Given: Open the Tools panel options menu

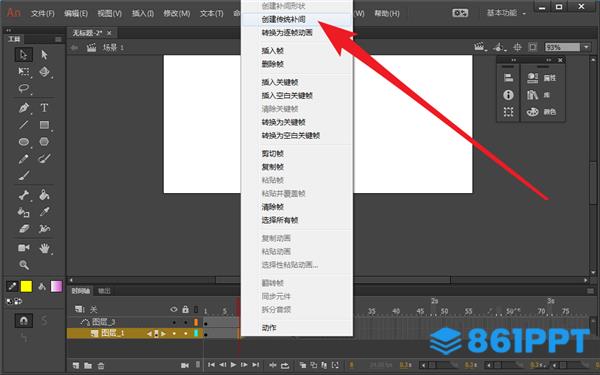Looking at the screenshot, I should point(58,39).
